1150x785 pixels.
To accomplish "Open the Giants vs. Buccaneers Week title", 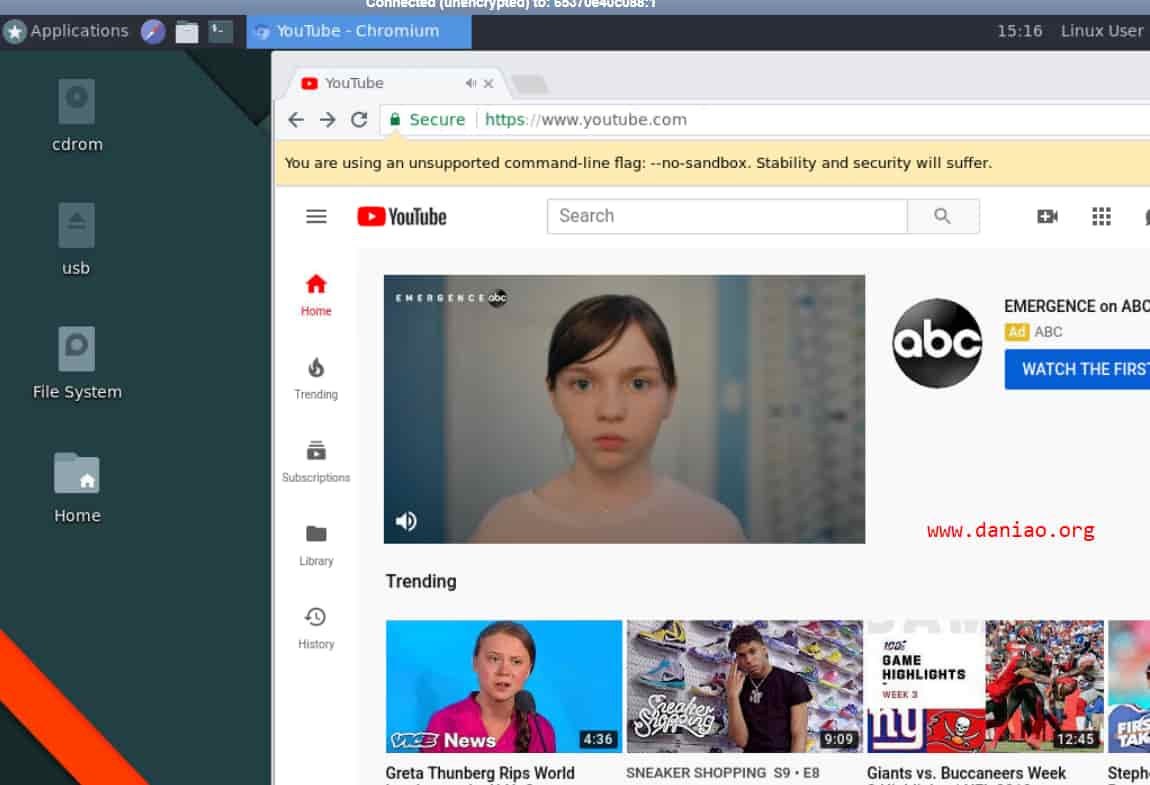I will point(966,773).
